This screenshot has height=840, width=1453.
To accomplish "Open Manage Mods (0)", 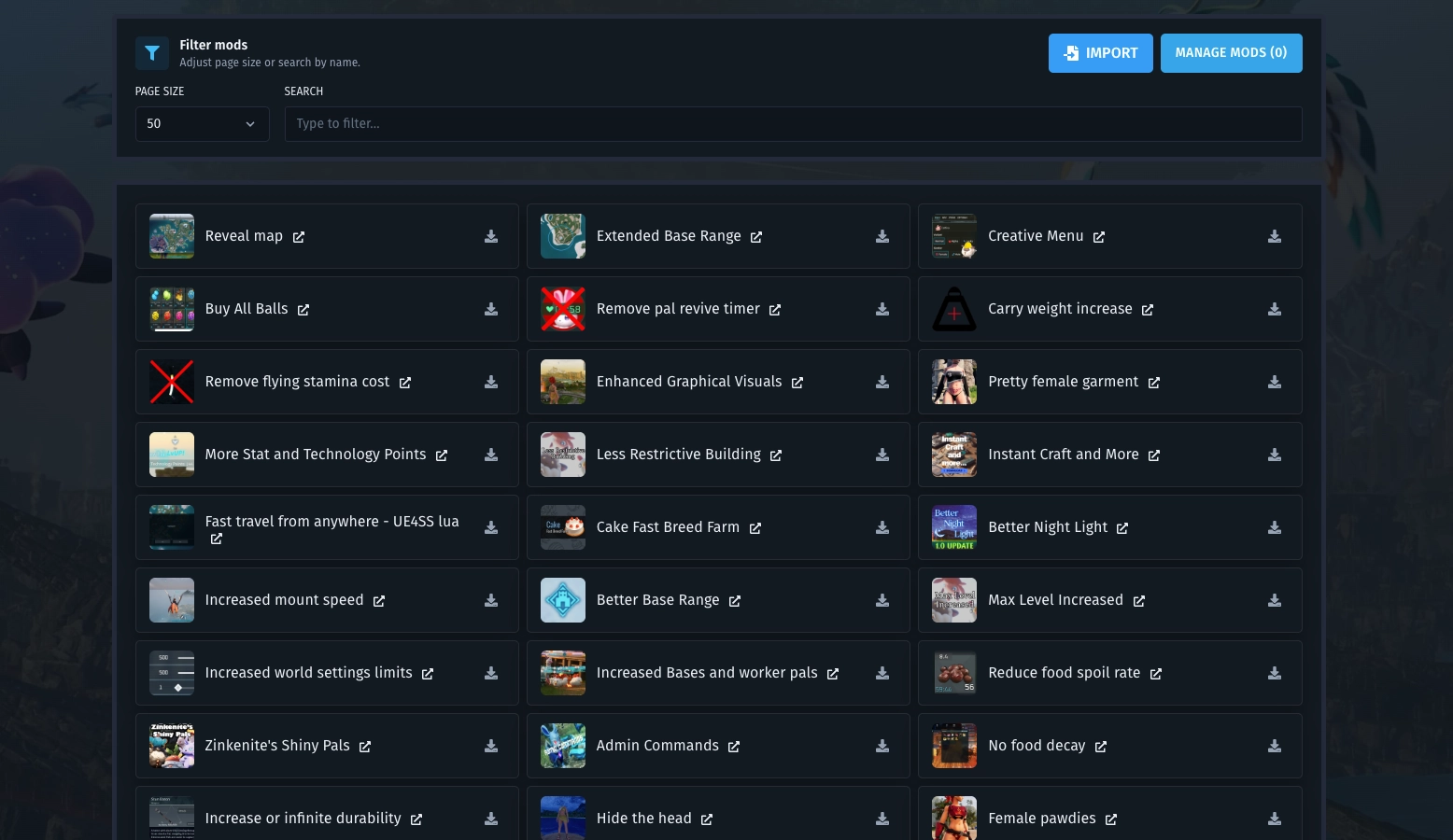I will click(x=1232, y=53).
